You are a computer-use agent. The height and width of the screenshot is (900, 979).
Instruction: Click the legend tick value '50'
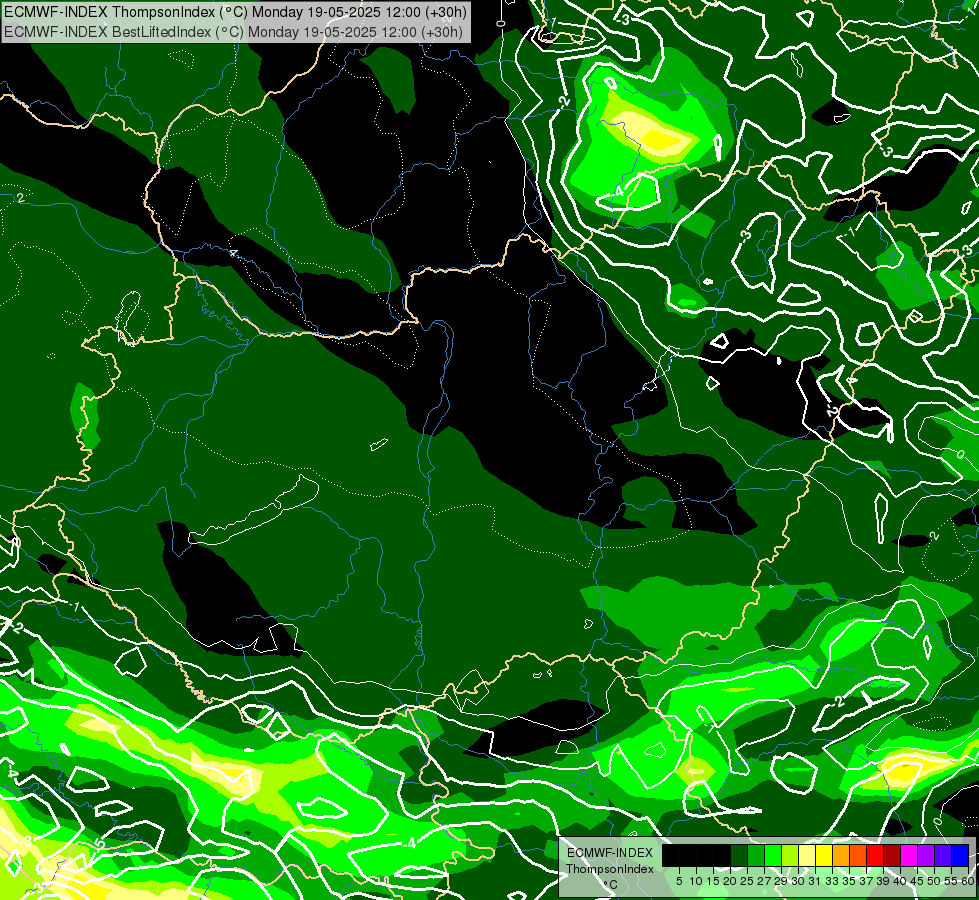(x=934, y=881)
